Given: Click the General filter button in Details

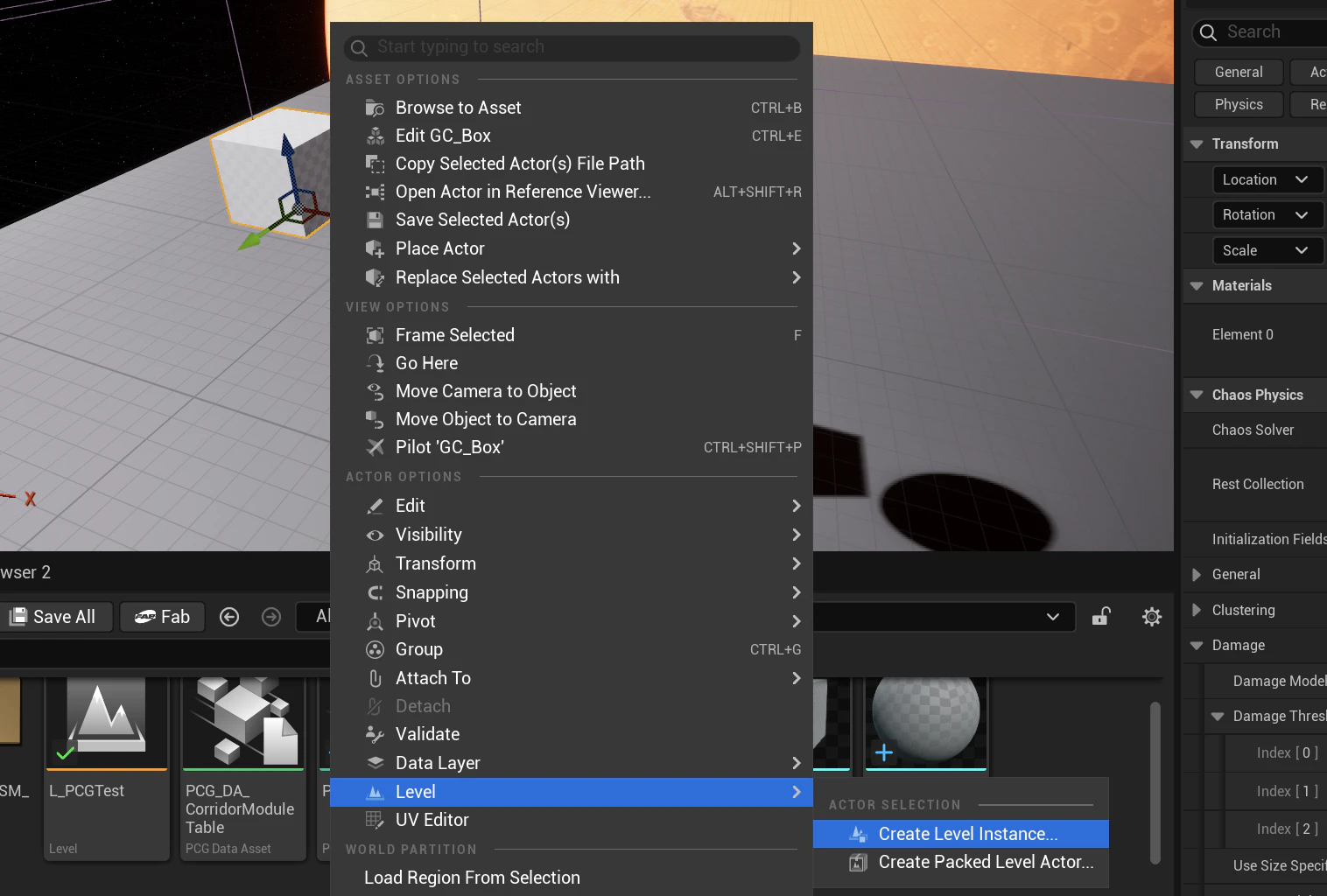Looking at the screenshot, I should pos(1239,72).
